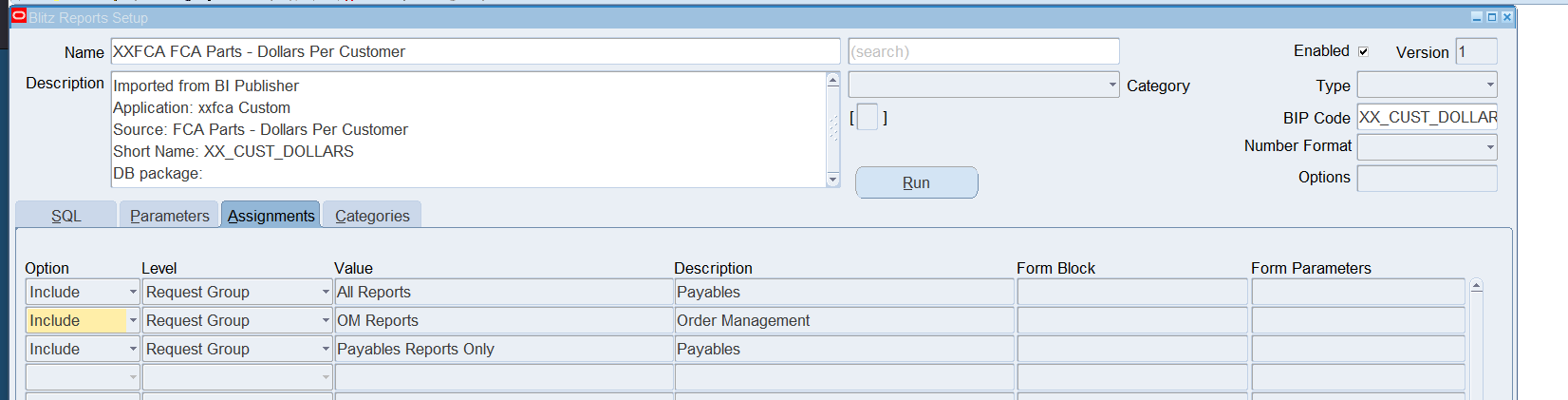Click Value field in first empty row
This screenshot has width=1568, height=400.
click(x=503, y=377)
